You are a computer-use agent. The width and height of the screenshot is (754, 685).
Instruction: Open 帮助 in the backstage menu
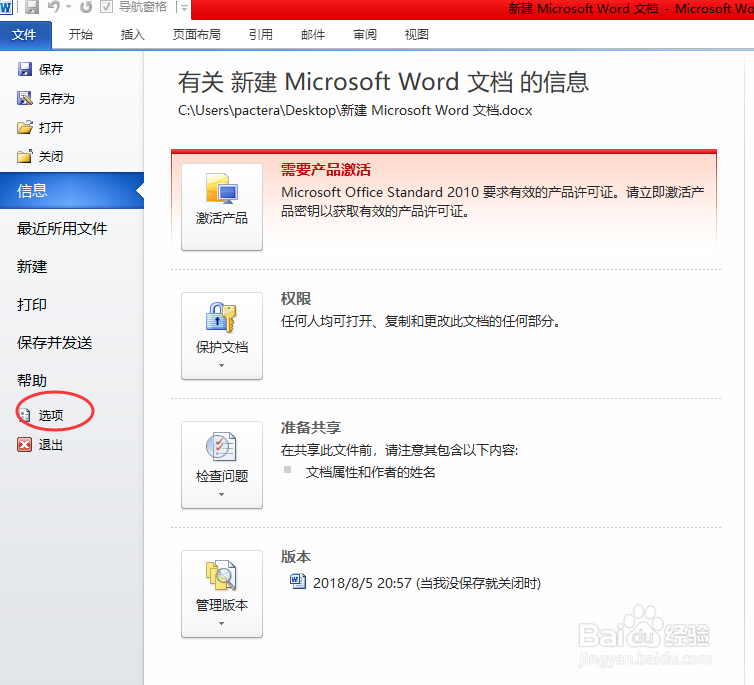32,380
